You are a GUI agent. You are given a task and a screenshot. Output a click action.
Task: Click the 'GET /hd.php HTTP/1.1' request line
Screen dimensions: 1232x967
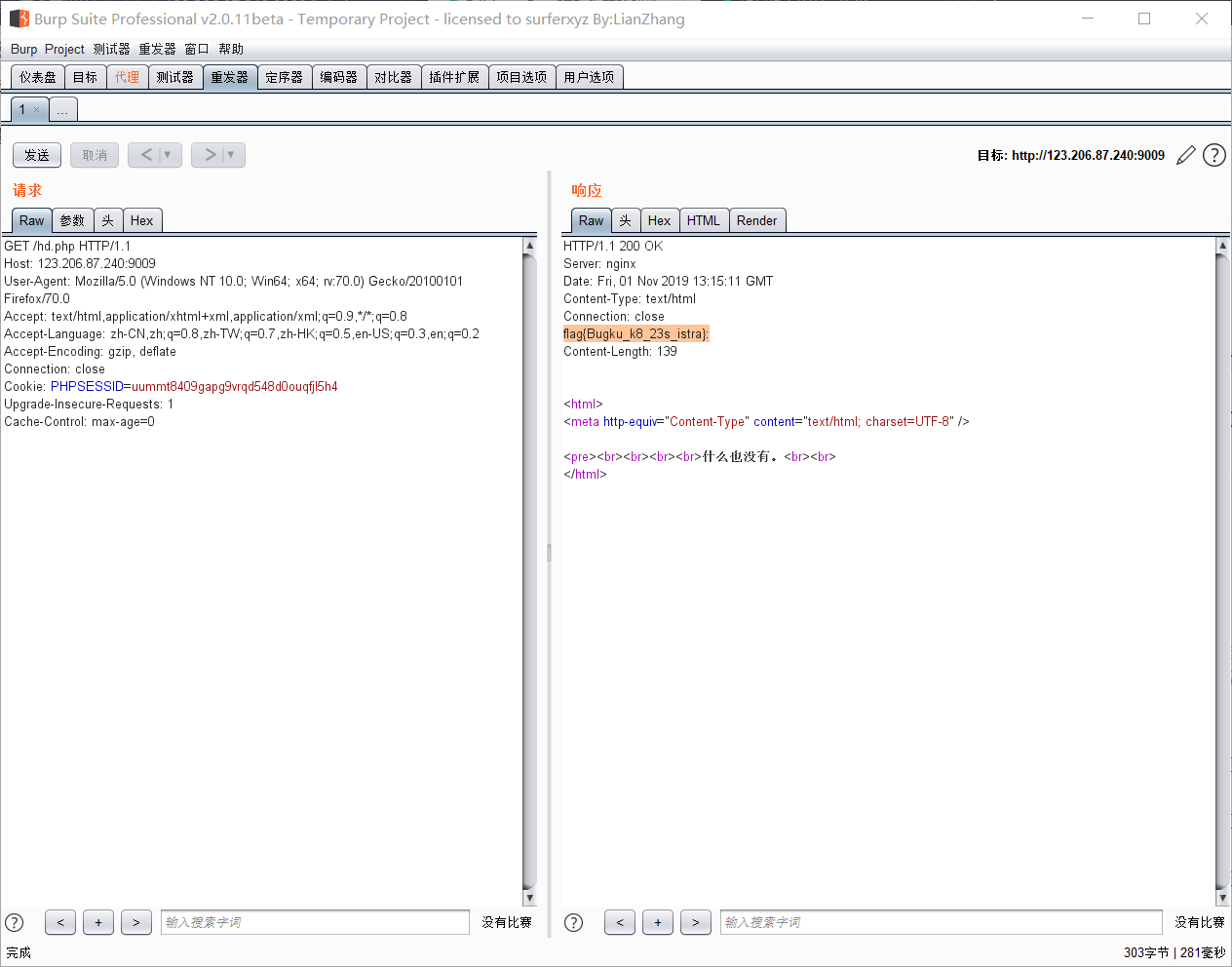click(x=67, y=247)
